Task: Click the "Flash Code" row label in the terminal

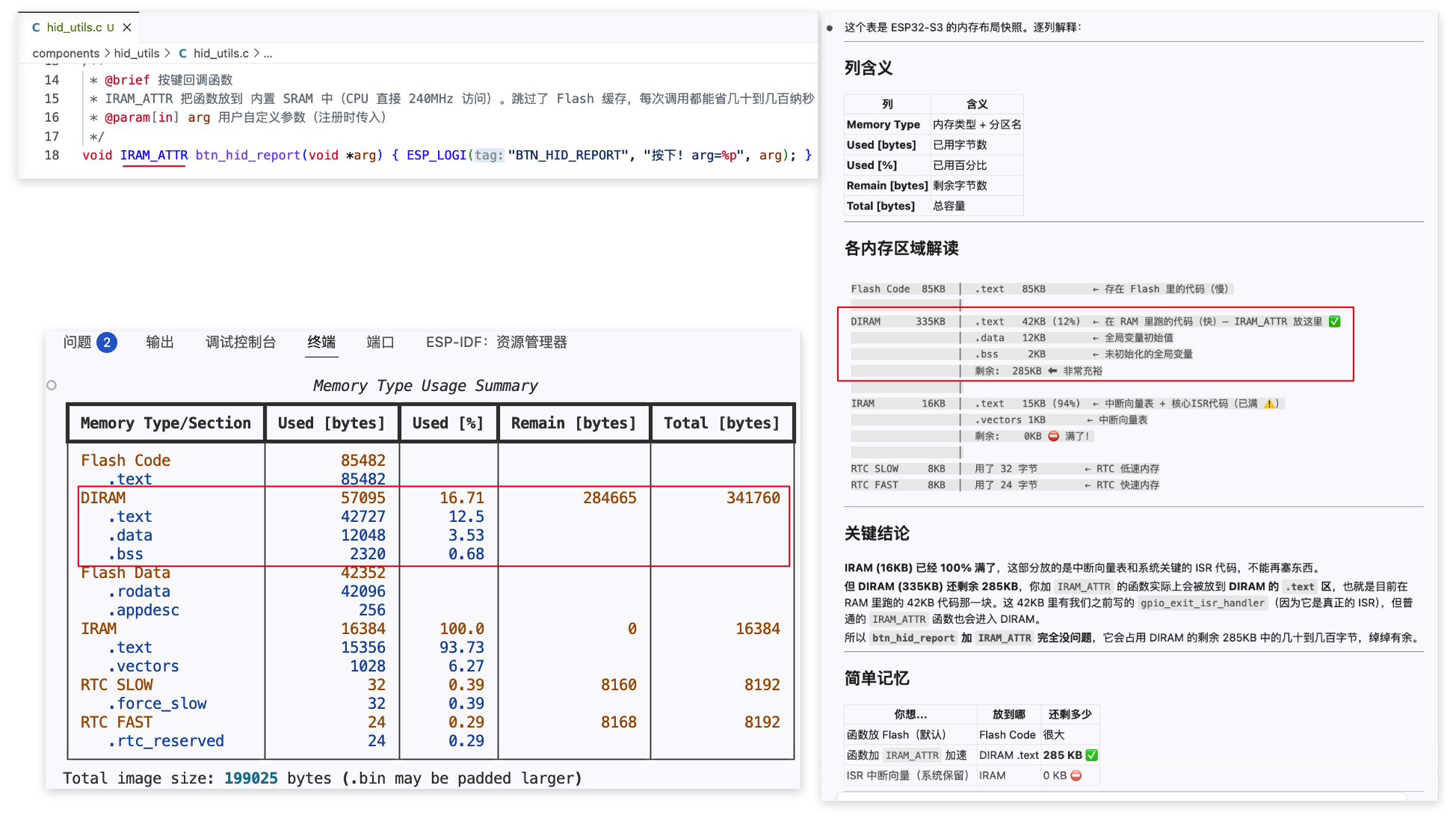Action: [x=126, y=461]
